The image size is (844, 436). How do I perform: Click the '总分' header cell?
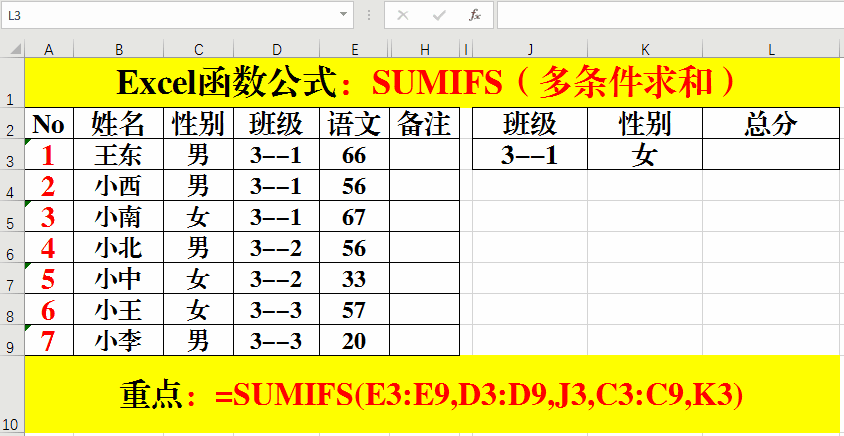click(771, 124)
